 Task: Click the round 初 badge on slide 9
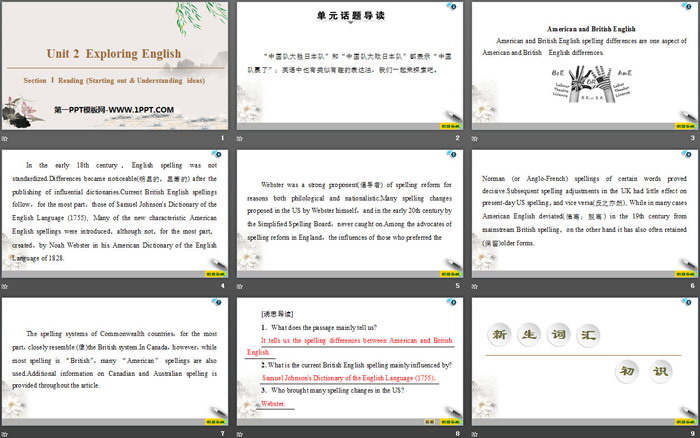click(x=627, y=371)
